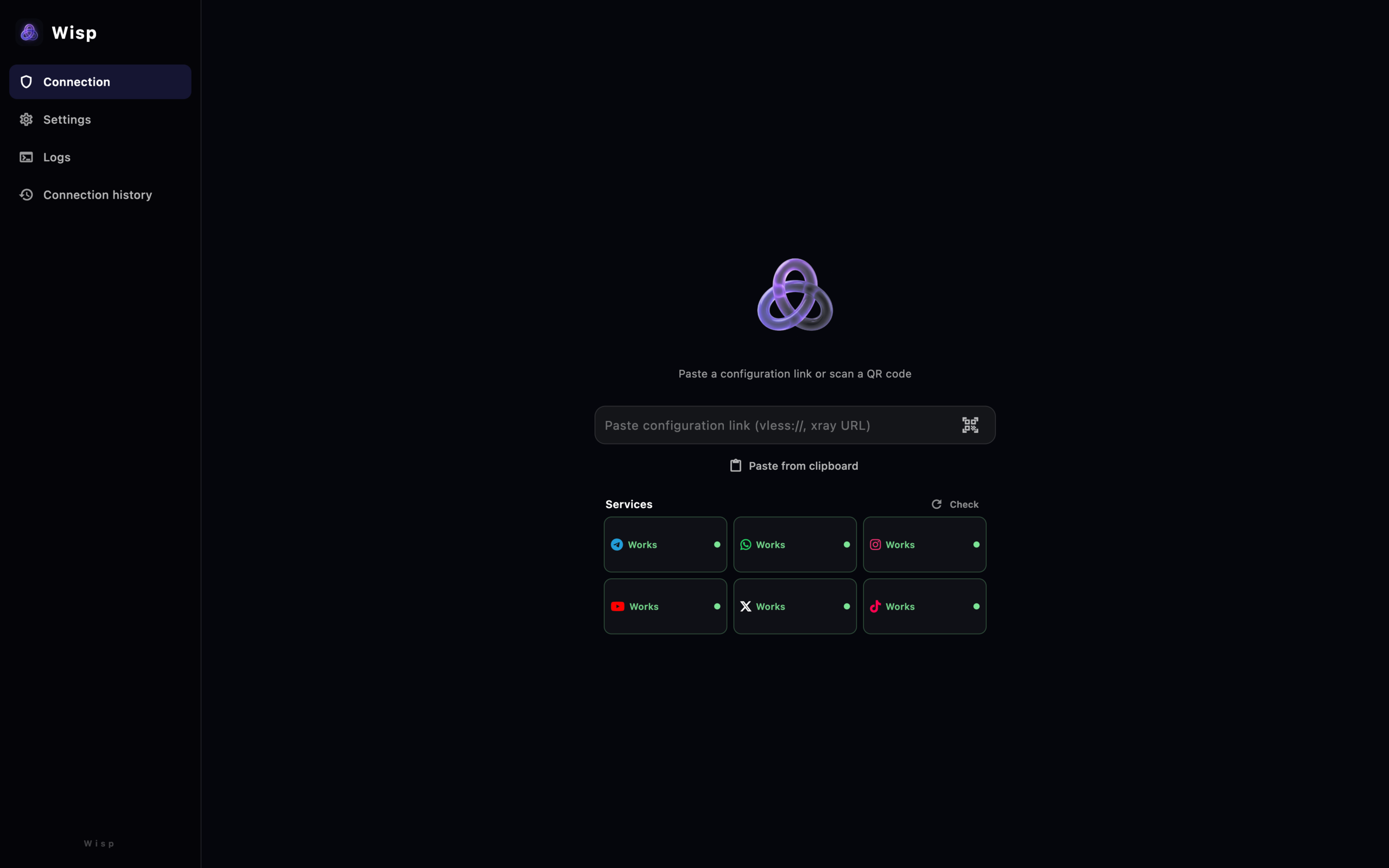Select the TikTok service card

click(925, 606)
